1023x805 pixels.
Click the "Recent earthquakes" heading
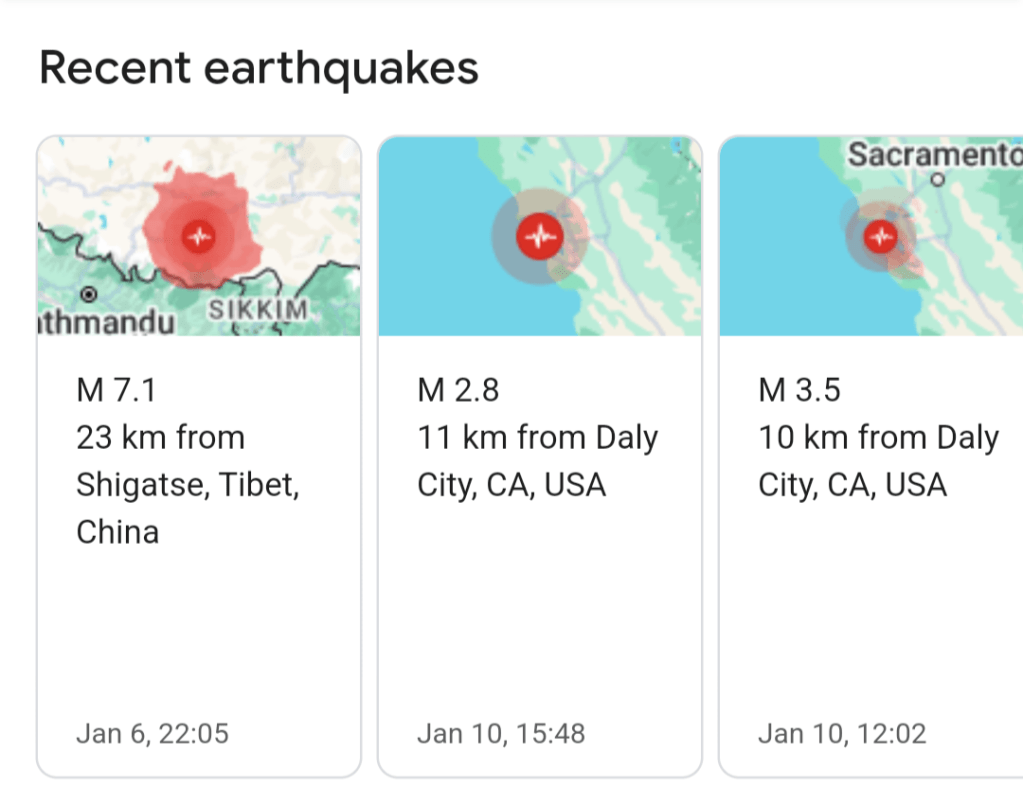[x=259, y=68]
